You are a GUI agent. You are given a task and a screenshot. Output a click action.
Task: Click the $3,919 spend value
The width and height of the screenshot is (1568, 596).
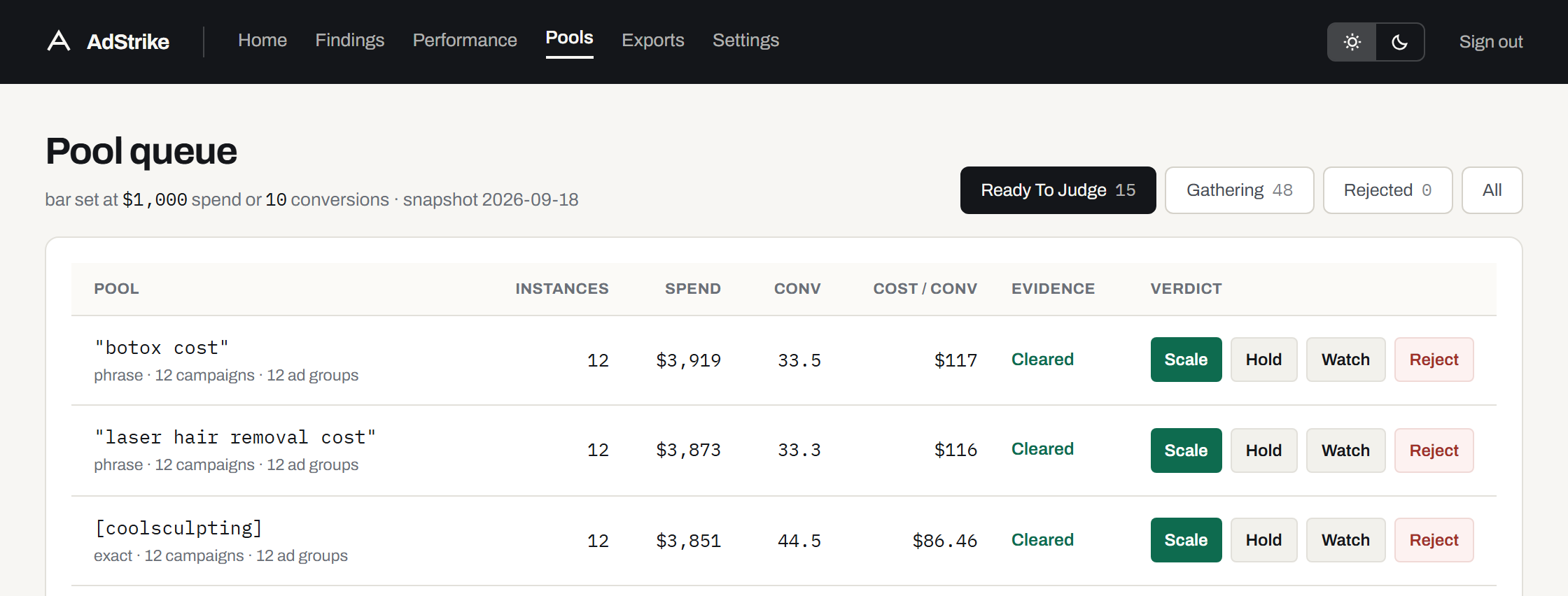pyautogui.click(x=689, y=360)
